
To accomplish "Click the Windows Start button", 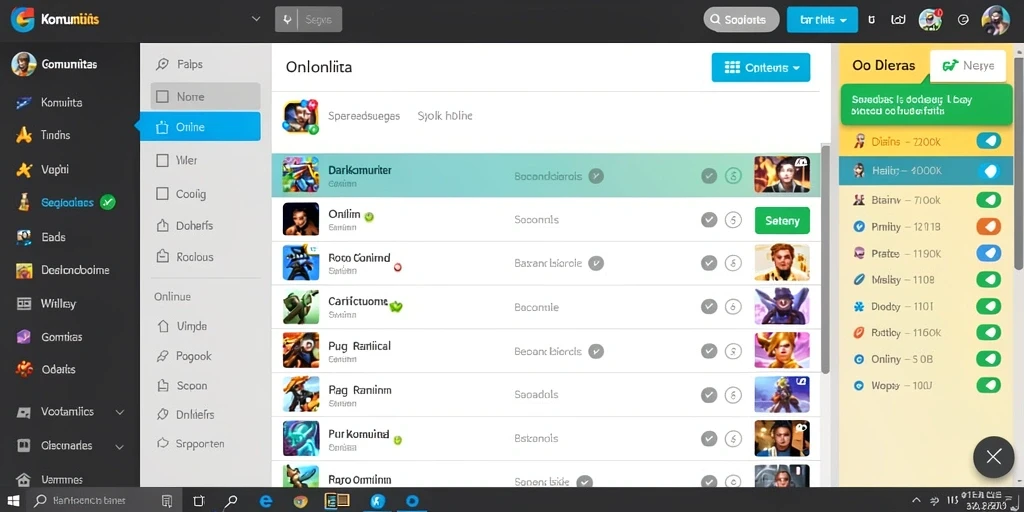I will click(13, 501).
